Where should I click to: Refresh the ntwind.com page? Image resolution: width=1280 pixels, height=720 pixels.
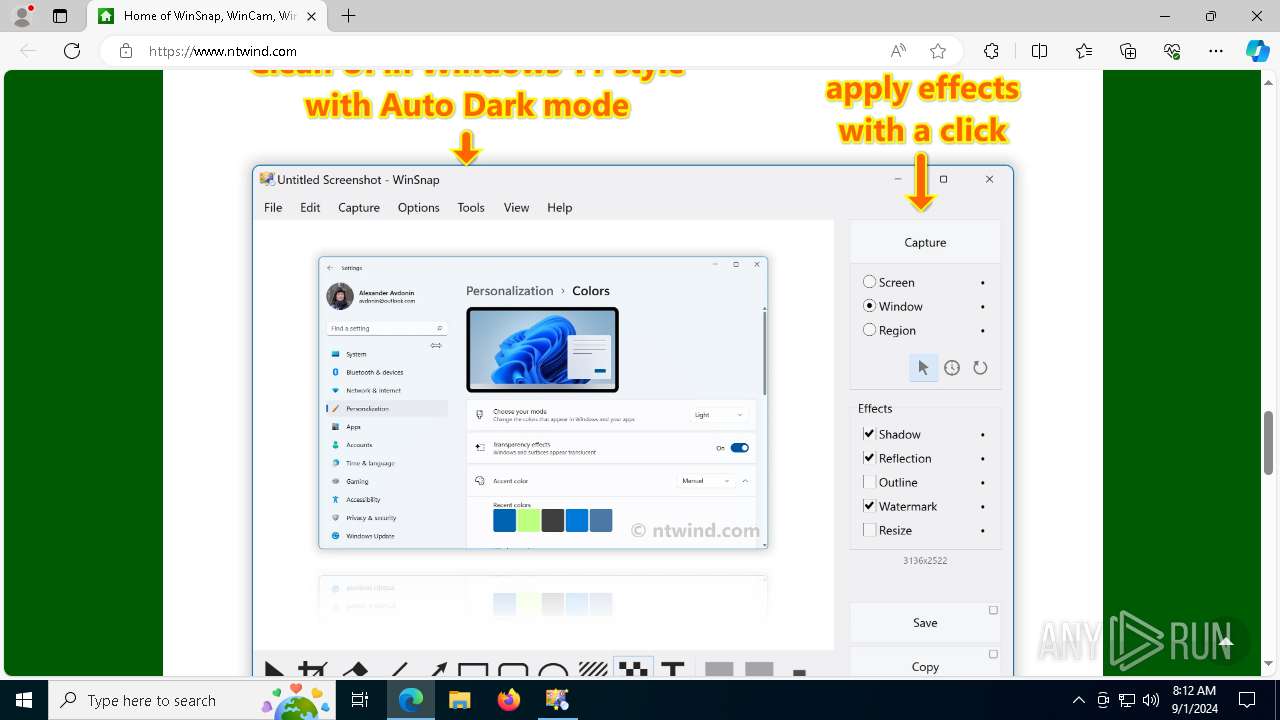72,51
